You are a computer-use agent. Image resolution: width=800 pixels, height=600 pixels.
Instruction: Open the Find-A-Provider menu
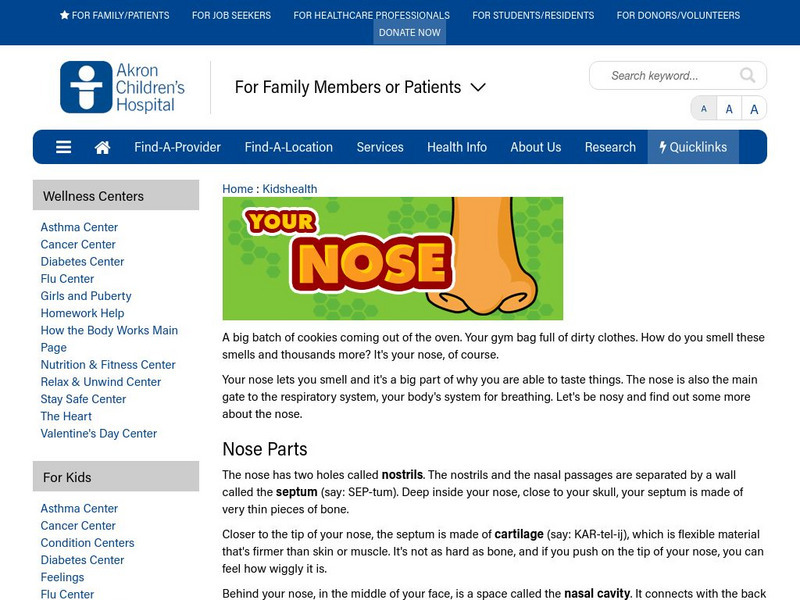click(177, 147)
